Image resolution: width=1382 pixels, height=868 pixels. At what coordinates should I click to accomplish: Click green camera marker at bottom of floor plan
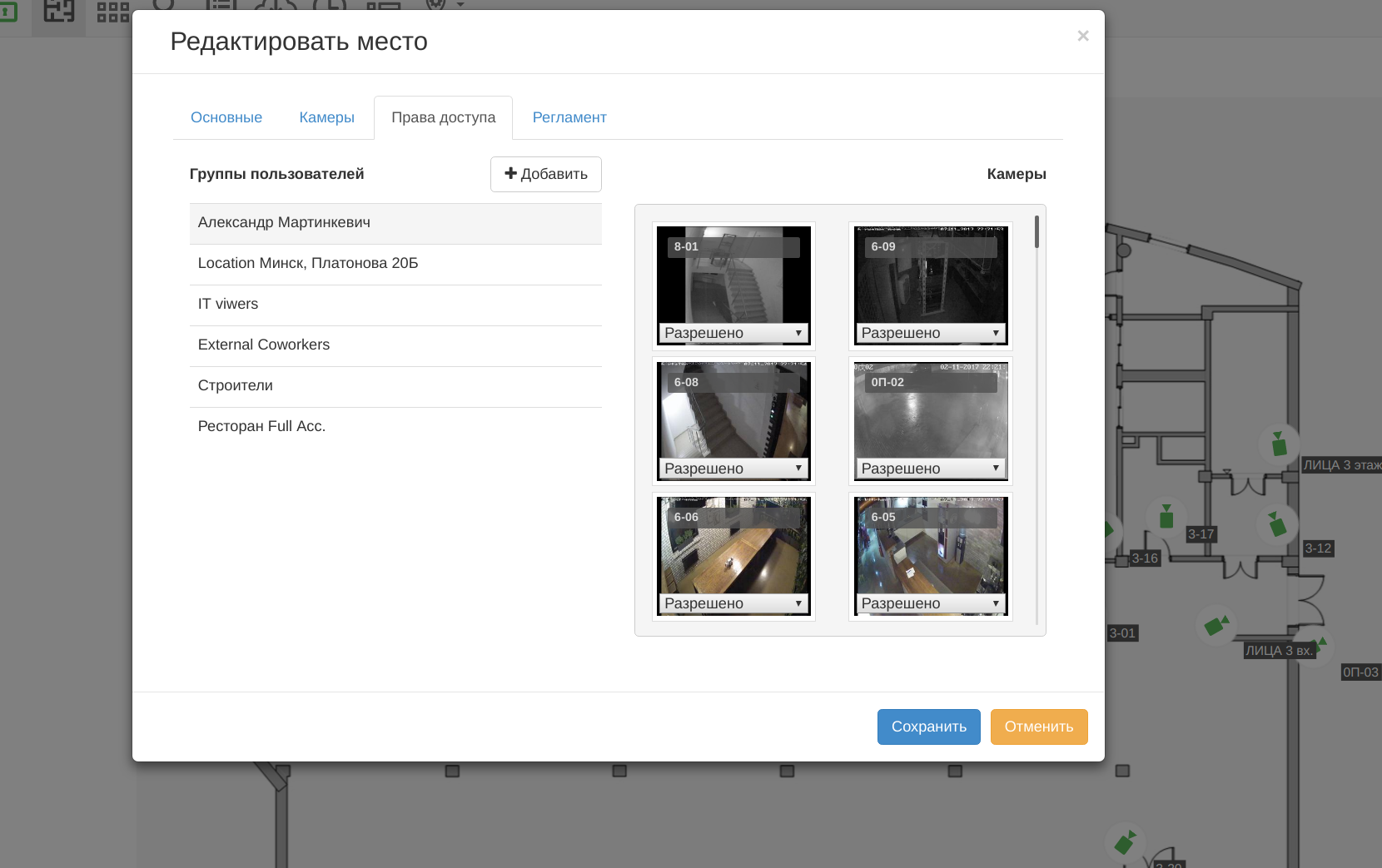point(1126,842)
